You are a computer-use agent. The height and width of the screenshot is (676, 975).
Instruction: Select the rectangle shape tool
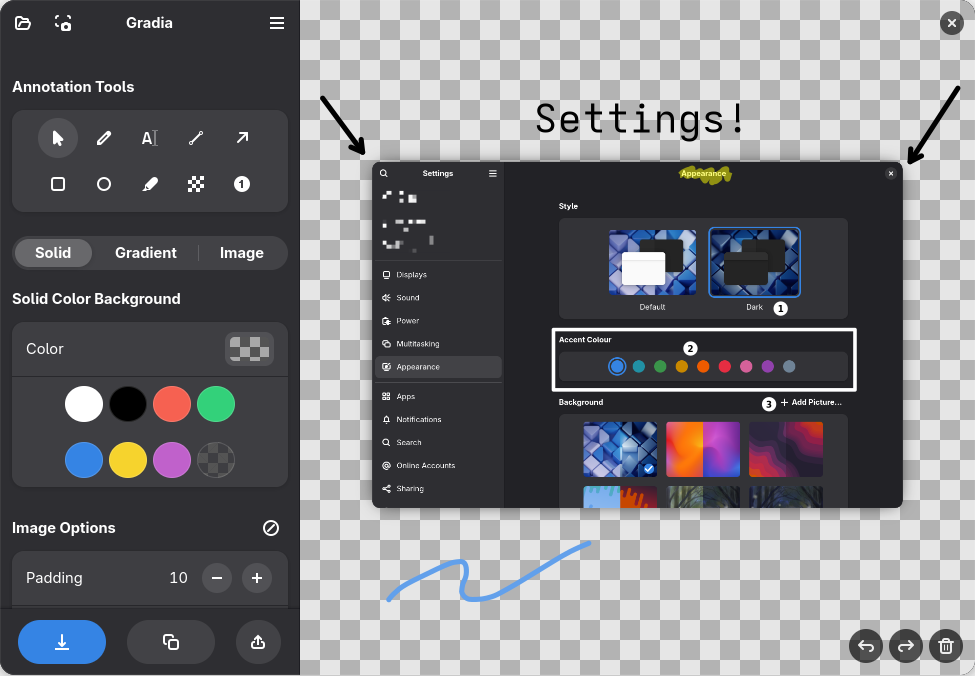58,184
